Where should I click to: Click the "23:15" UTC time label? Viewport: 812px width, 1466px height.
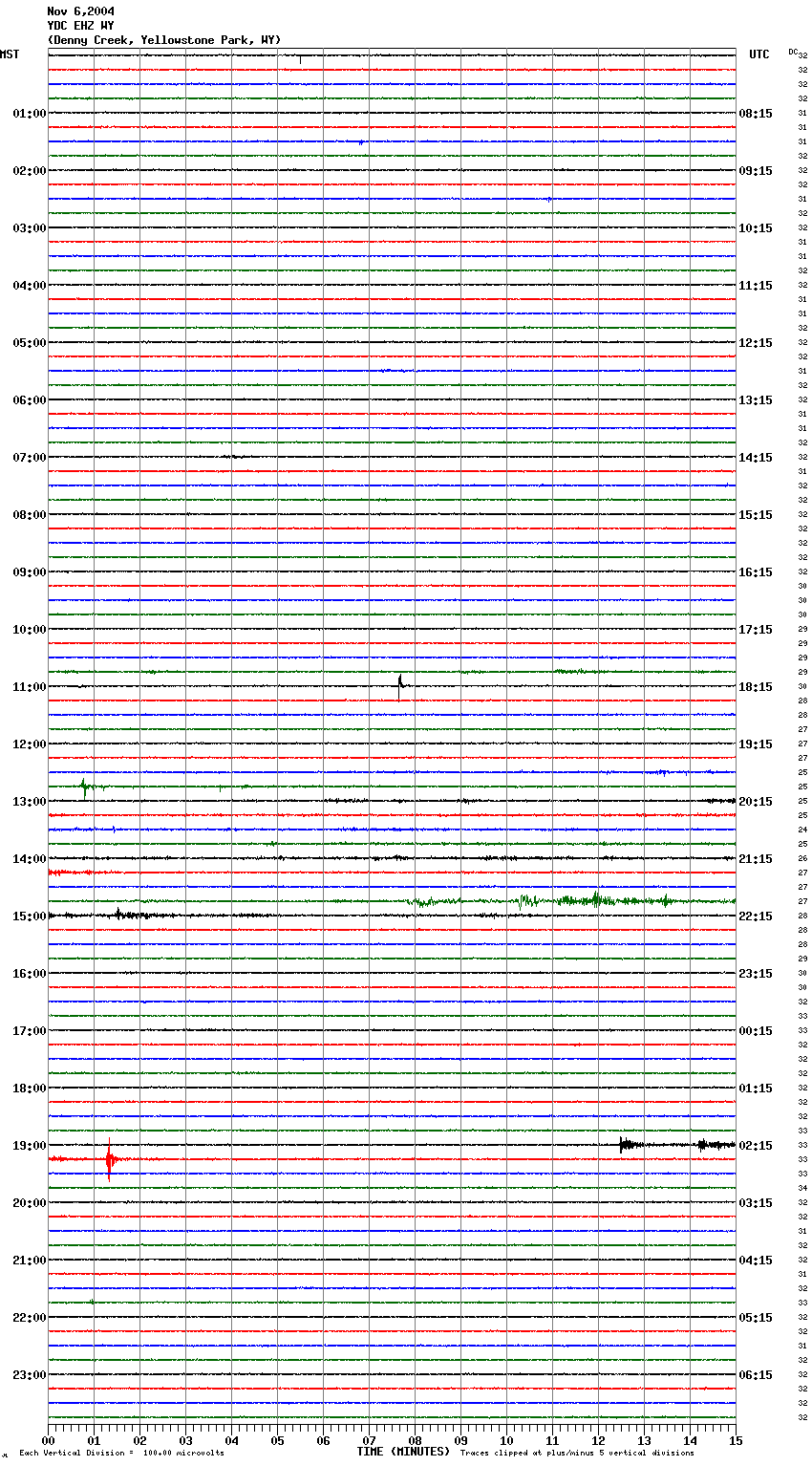click(756, 974)
